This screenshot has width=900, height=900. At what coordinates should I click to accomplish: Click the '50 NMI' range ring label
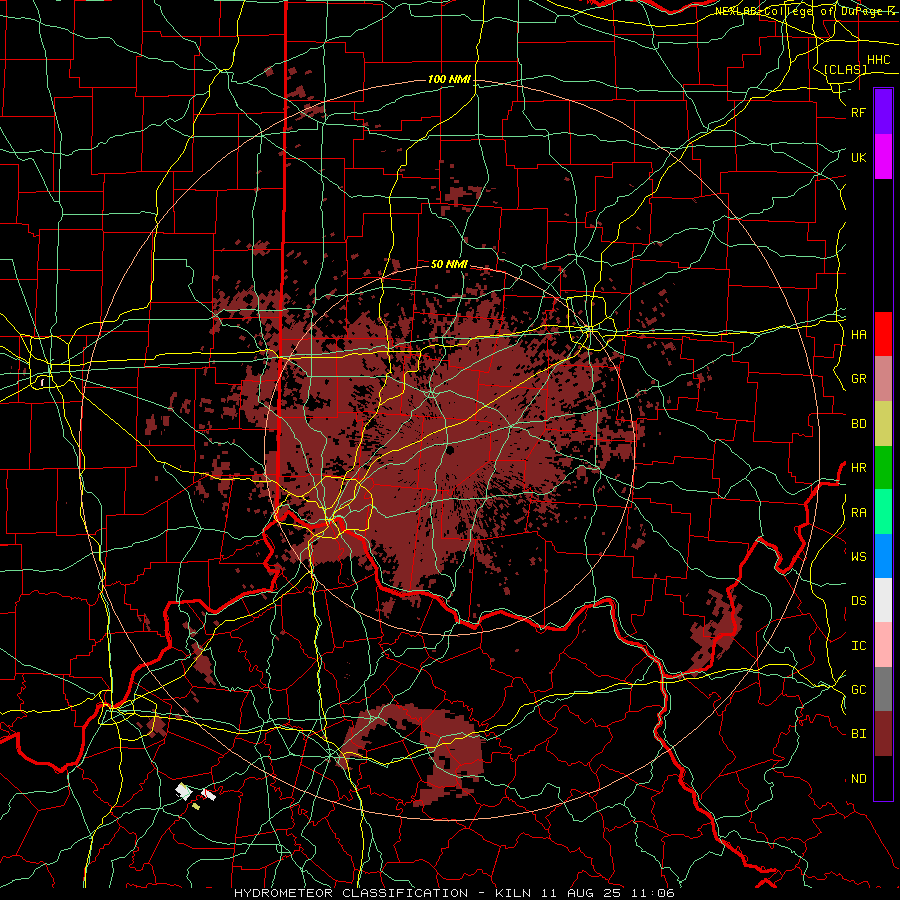[449, 264]
